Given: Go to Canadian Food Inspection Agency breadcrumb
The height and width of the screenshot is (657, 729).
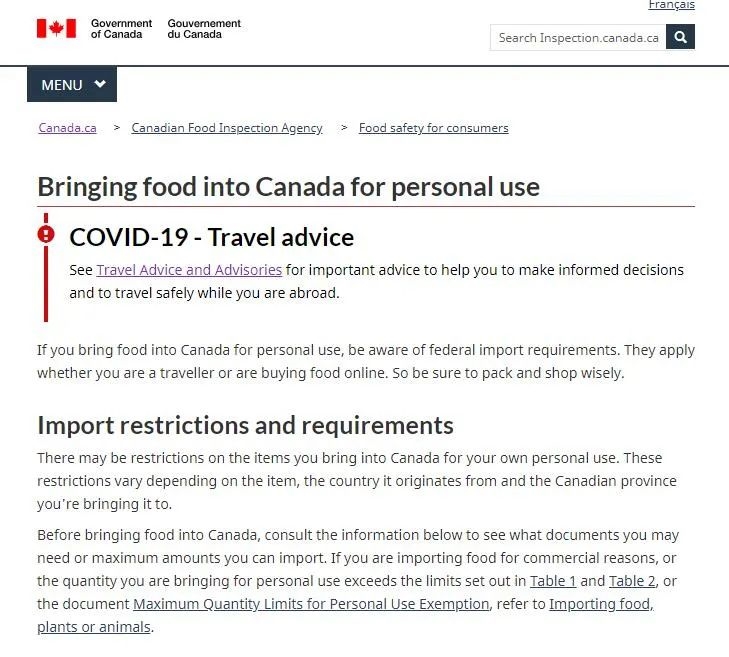Looking at the screenshot, I should 227,128.
